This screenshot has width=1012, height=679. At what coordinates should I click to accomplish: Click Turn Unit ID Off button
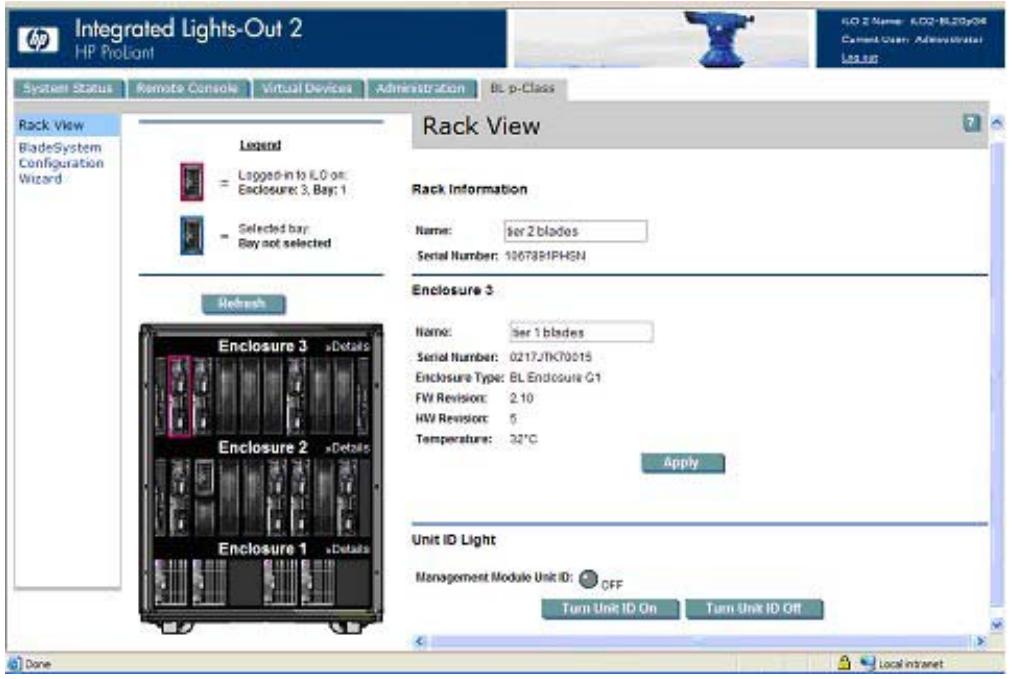(x=753, y=609)
